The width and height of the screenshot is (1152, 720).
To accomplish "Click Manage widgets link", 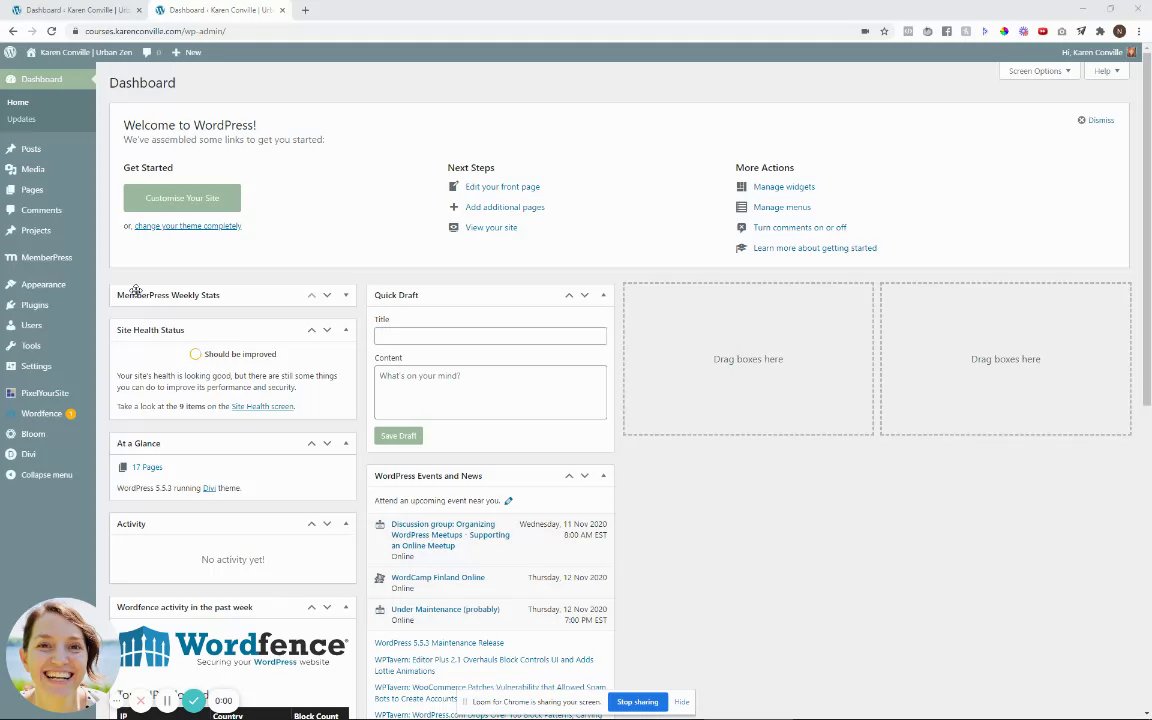I will click(x=784, y=187).
